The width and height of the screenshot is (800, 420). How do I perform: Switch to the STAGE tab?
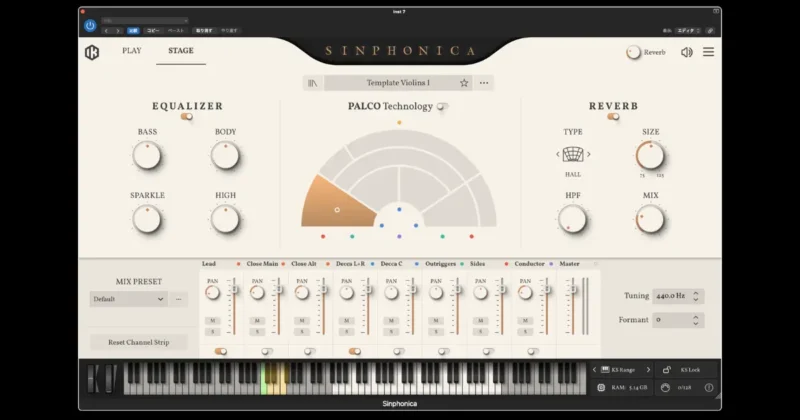coord(181,51)
